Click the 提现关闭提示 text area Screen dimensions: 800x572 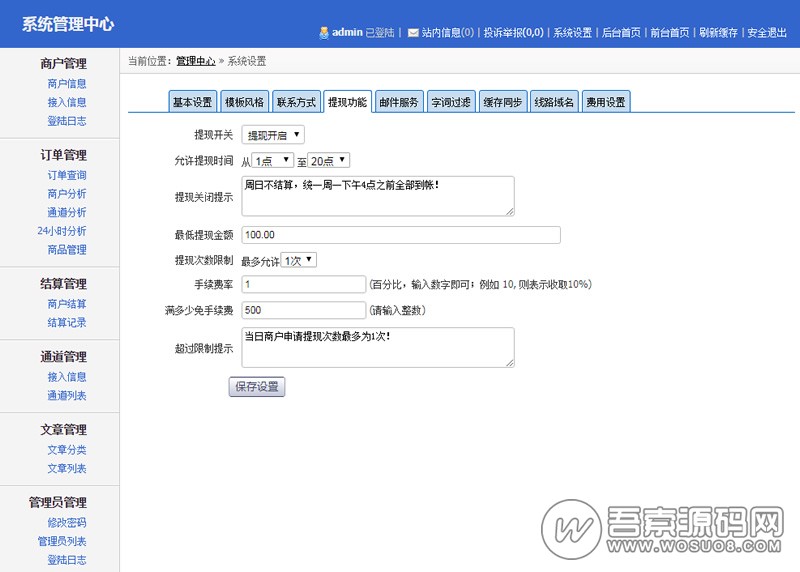point(377,196)
